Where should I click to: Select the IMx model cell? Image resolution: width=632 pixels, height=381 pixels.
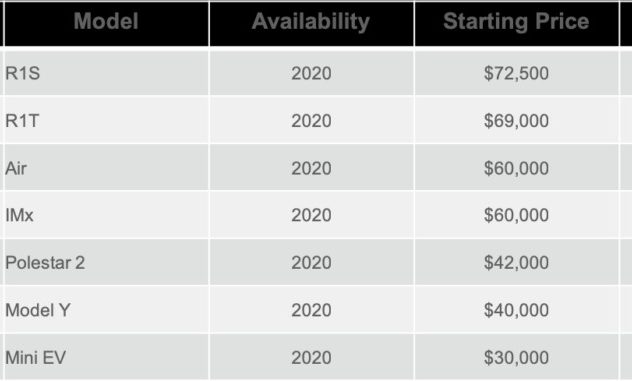tap(106, 215)
